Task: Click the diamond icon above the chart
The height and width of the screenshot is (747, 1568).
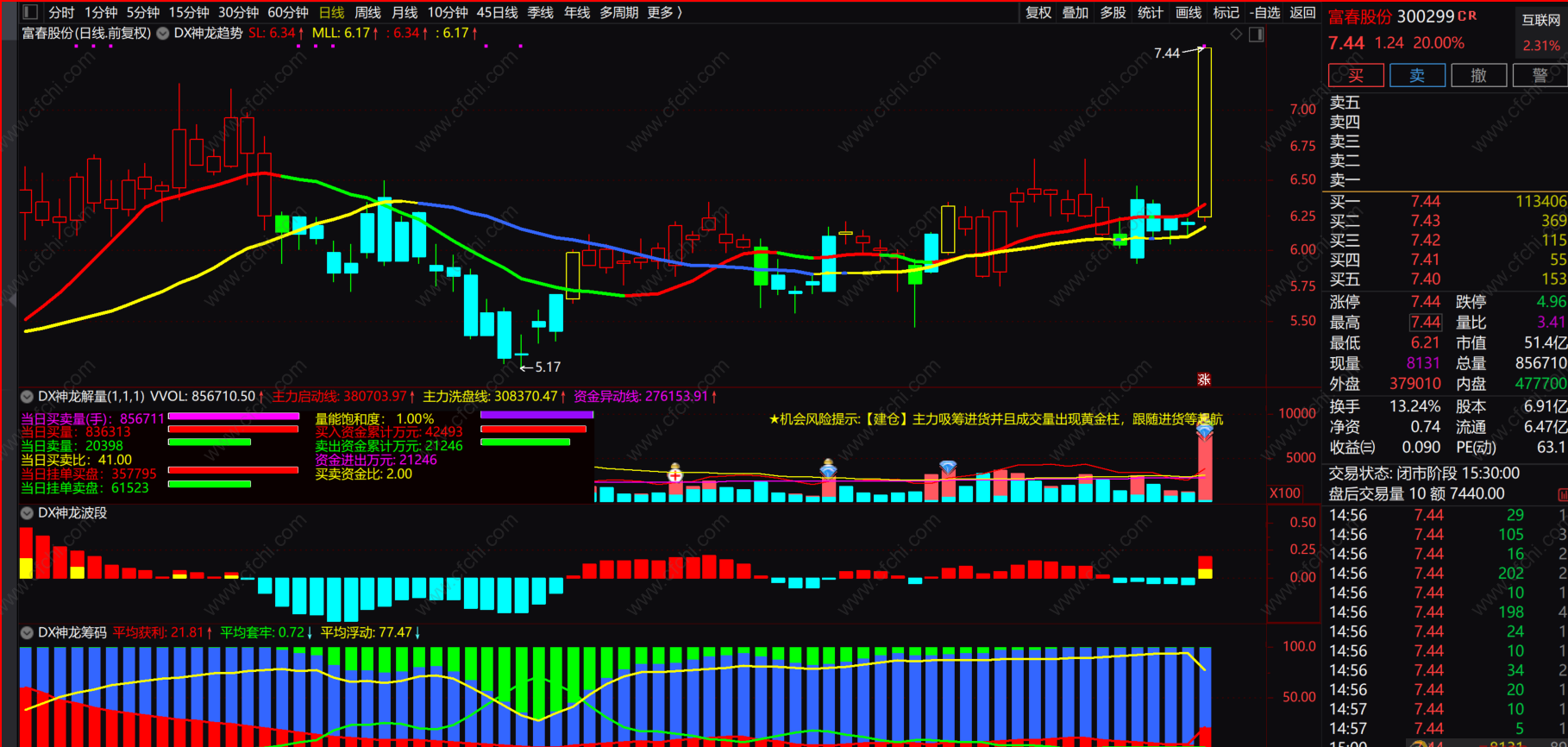Action: click(1236, 34)
